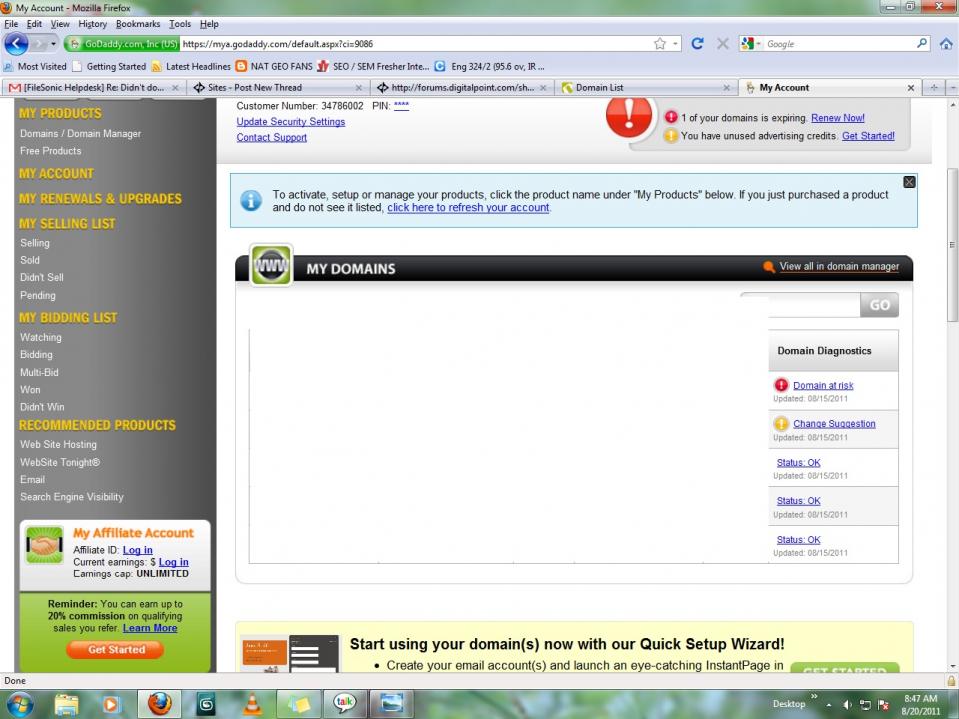959x719 pixels.
Task: Close the My Account tab
Action: 910,88
